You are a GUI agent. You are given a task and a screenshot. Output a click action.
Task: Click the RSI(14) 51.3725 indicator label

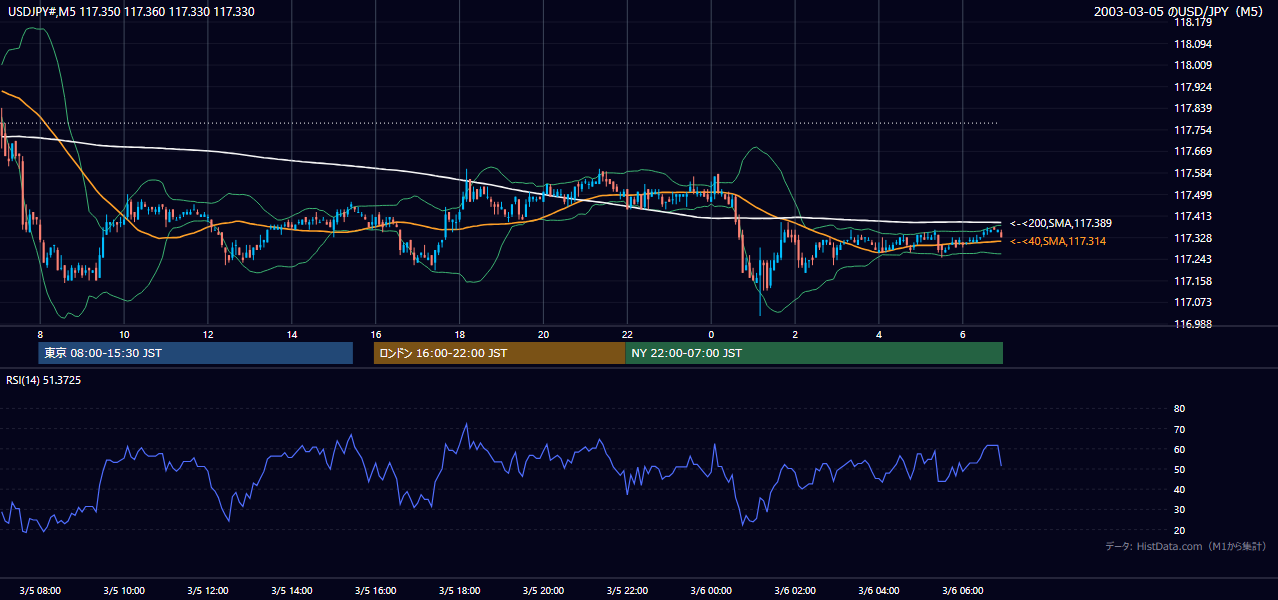pyautogui.click(x=44, y=380)
